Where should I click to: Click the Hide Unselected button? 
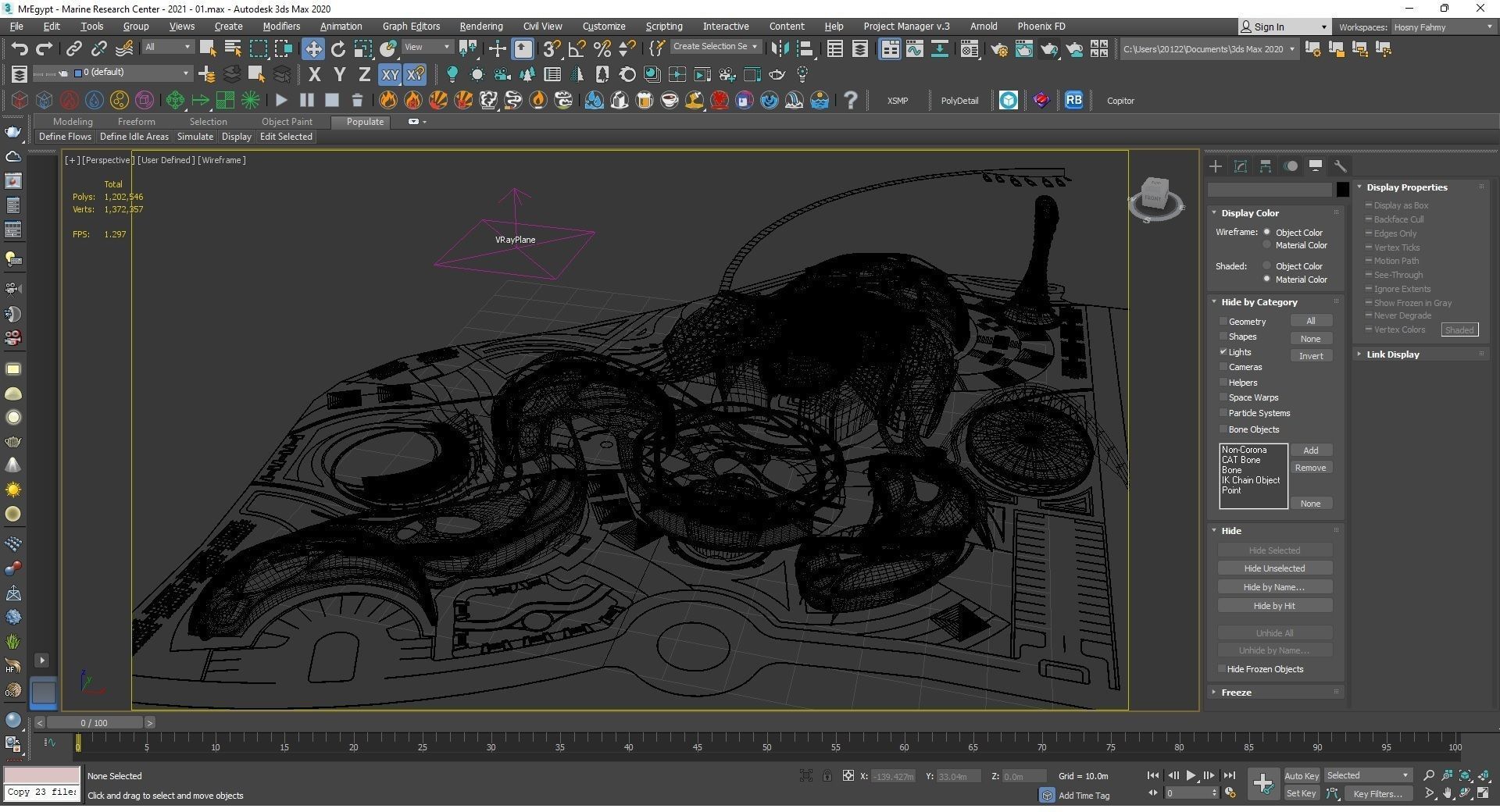1274,568
